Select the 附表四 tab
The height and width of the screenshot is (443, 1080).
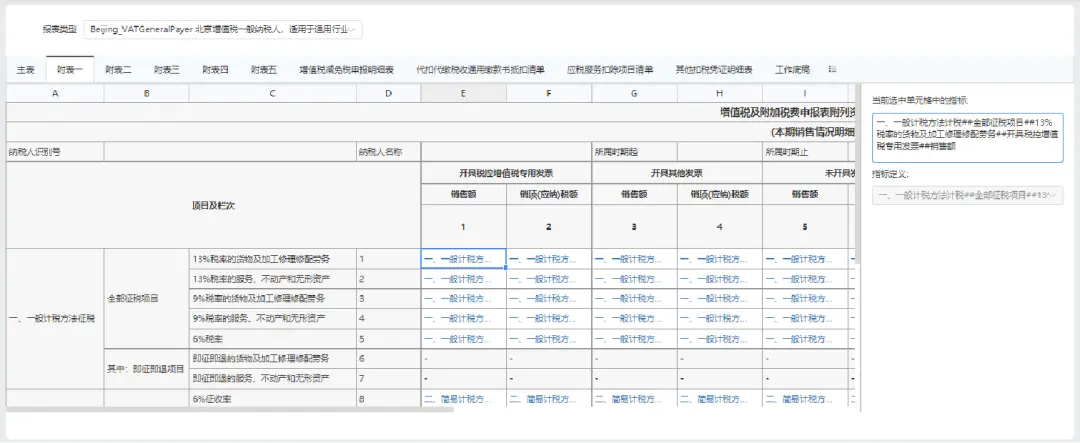[x=216, y=70]
